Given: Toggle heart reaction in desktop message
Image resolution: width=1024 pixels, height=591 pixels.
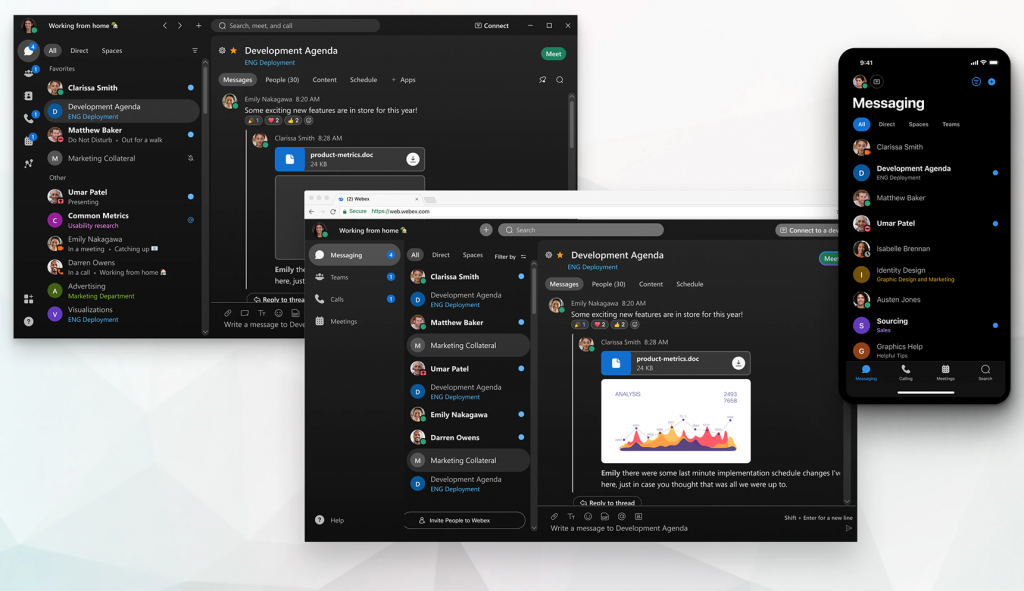Looking at the screenshot, I should pos(273,121).
